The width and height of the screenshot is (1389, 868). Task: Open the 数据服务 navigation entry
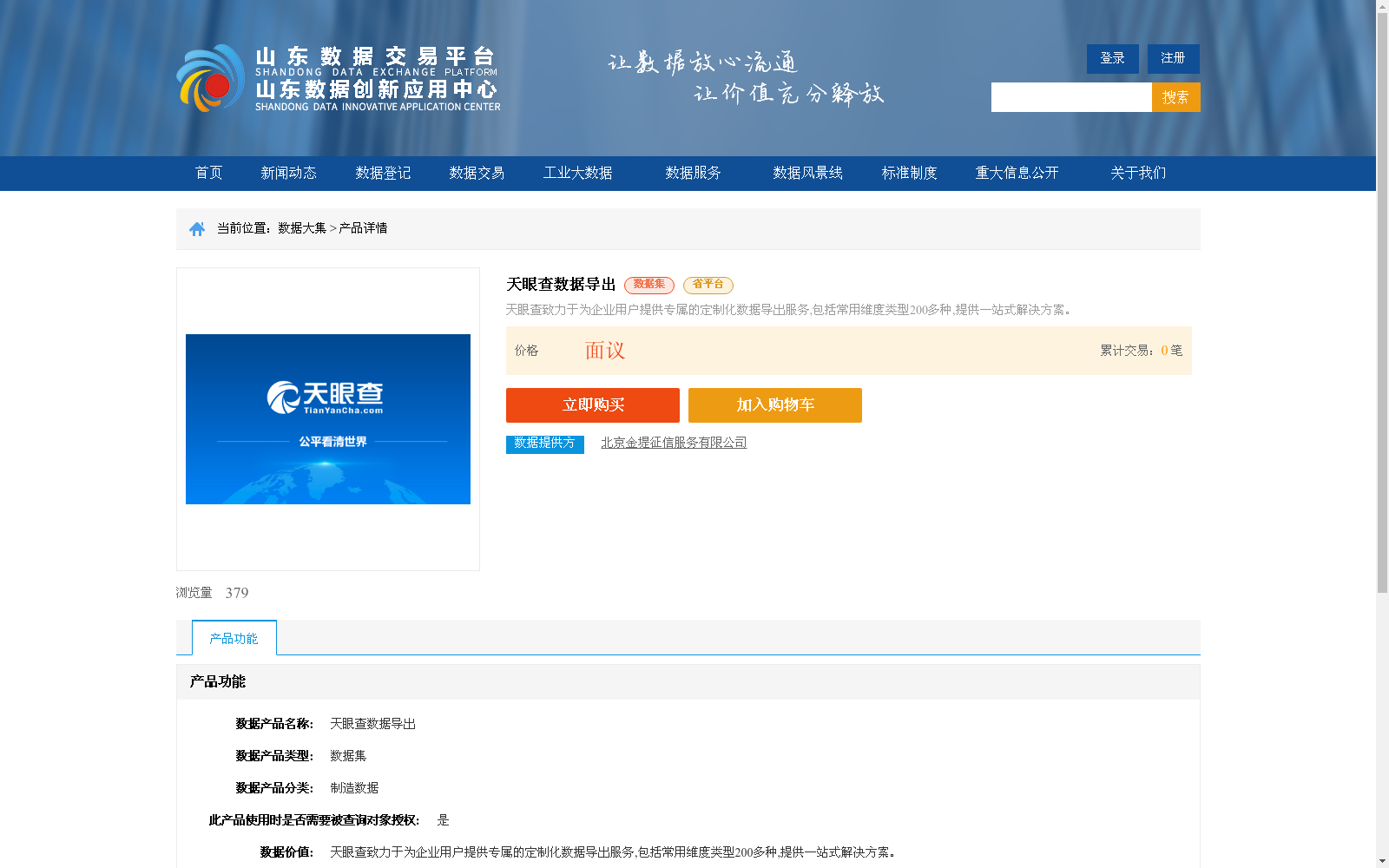click(x=691, y=173)
